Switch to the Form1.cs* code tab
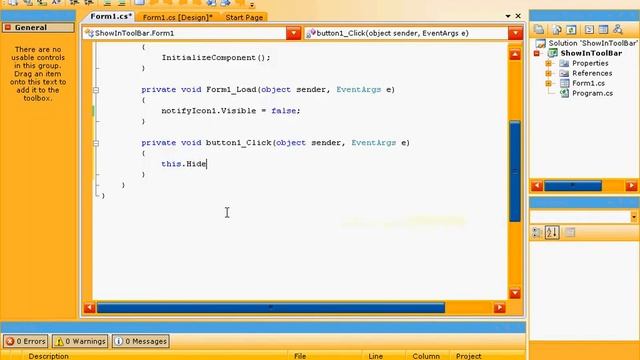640x360 pixels. 111,16
